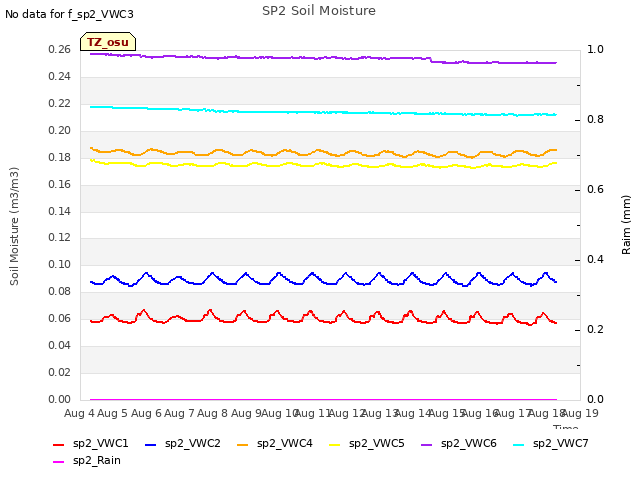The image size is (640, 480).
Task: Select the sp2_VWC2 legend entry
Action: [x=183, y=444]
